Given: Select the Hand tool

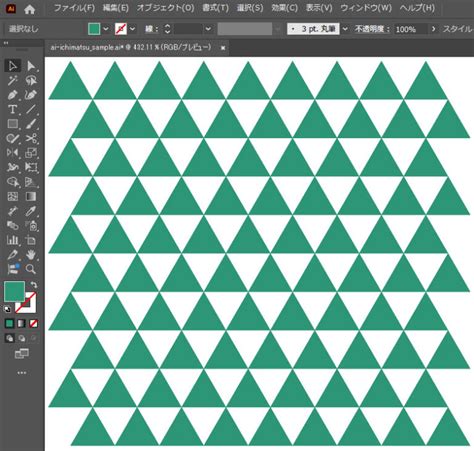Looking at the screenshot, I should 31,255.
